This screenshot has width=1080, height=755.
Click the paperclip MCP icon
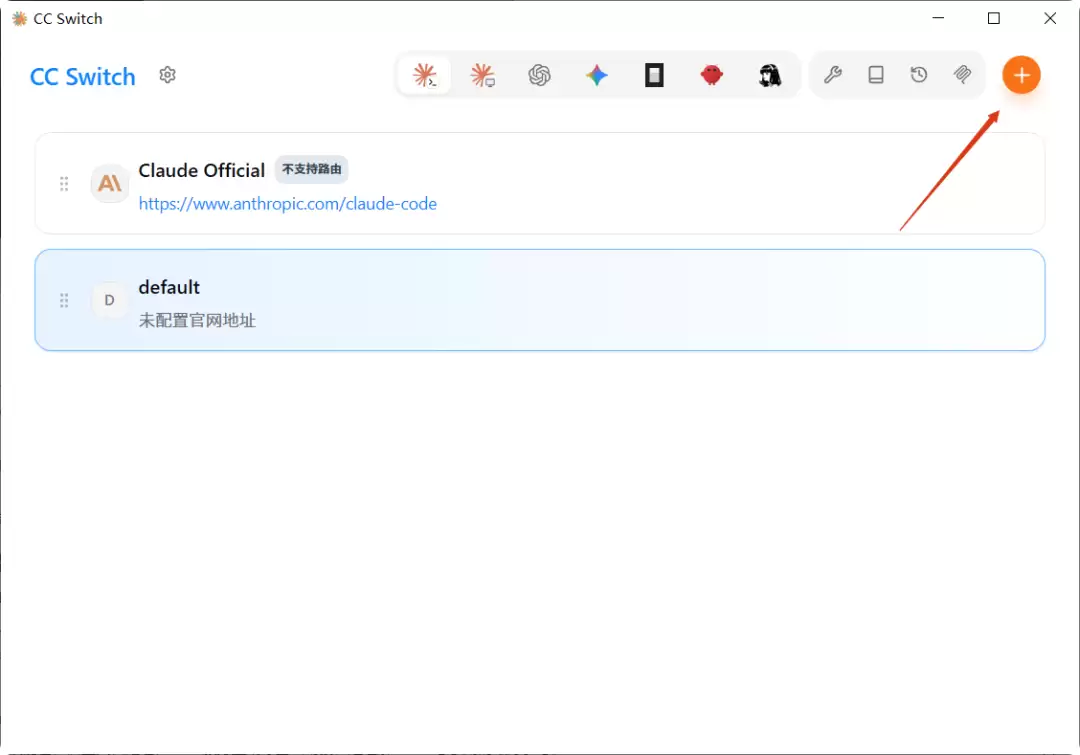click(x=962, y=74)
